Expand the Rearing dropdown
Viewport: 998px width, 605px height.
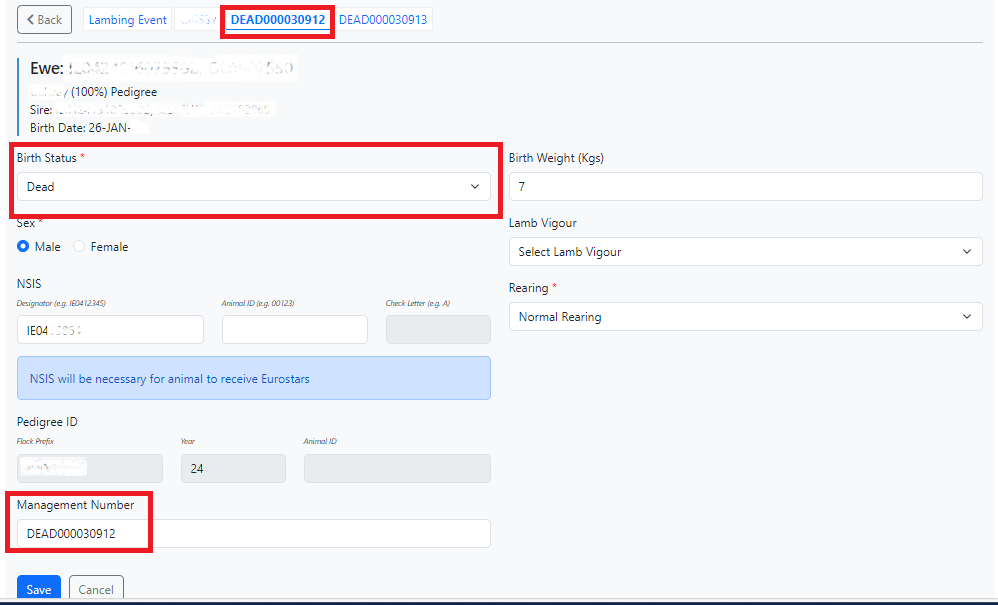coord(745,317)
